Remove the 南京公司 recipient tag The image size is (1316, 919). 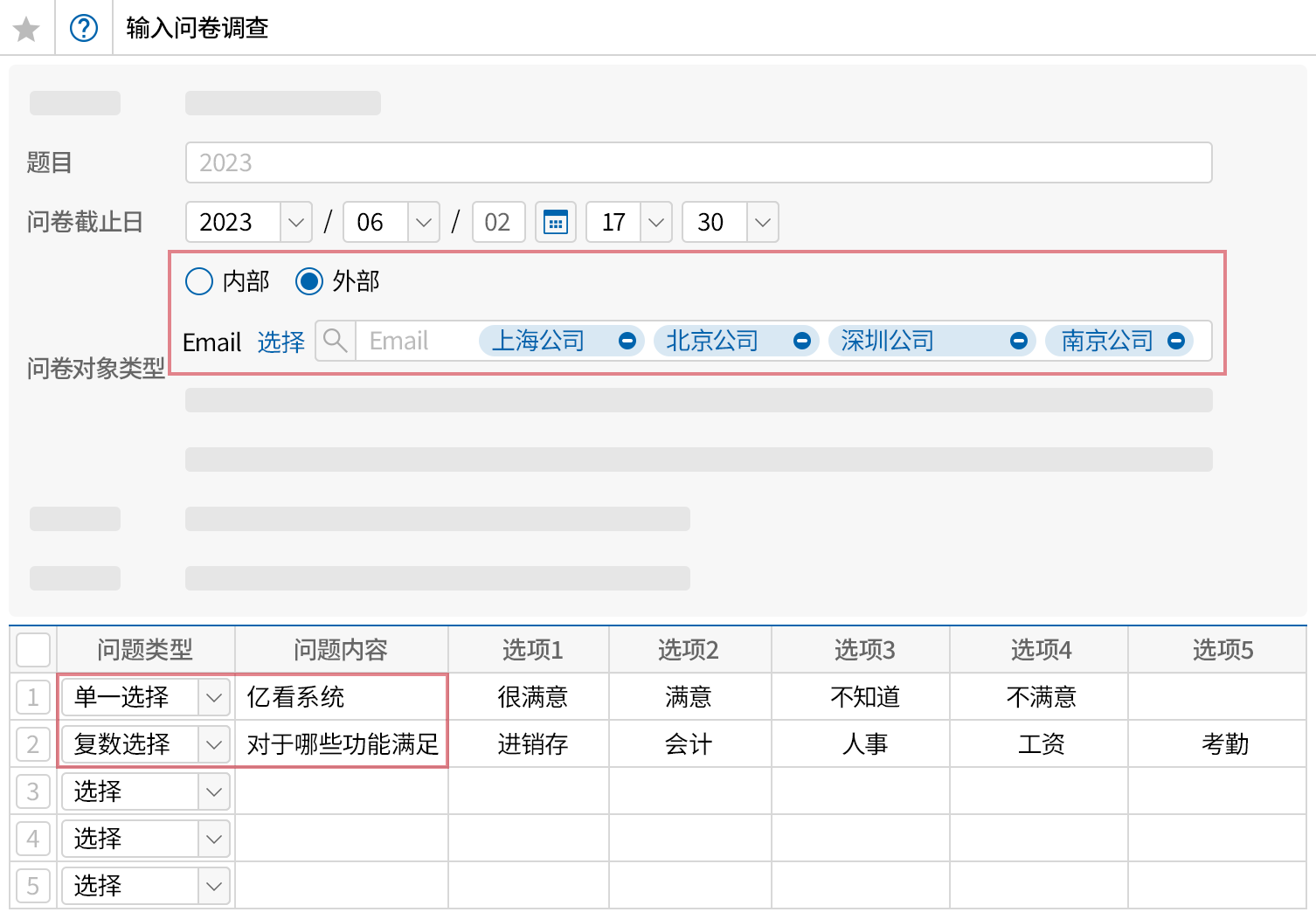1176,341
